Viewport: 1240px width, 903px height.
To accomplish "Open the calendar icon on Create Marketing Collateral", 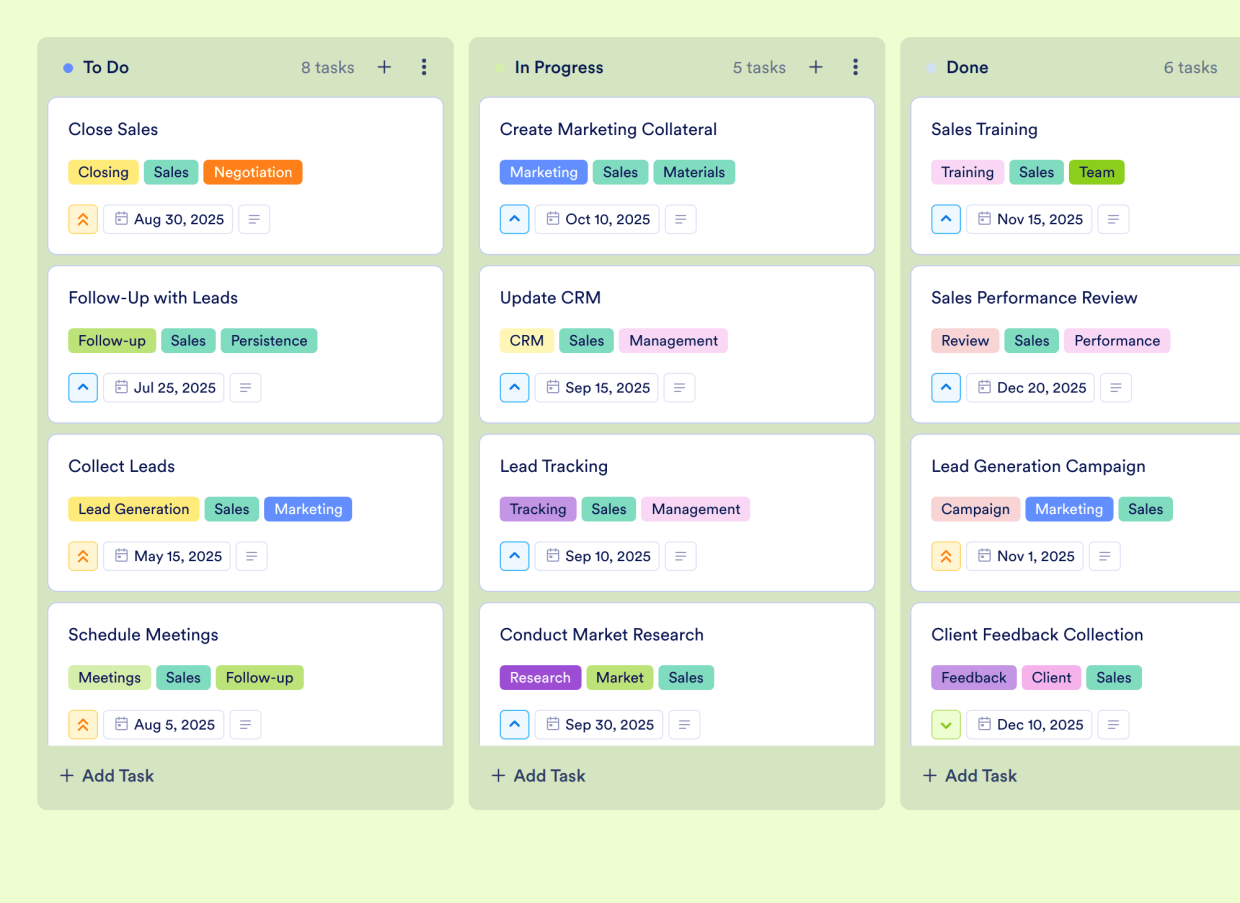I will 550,219.
